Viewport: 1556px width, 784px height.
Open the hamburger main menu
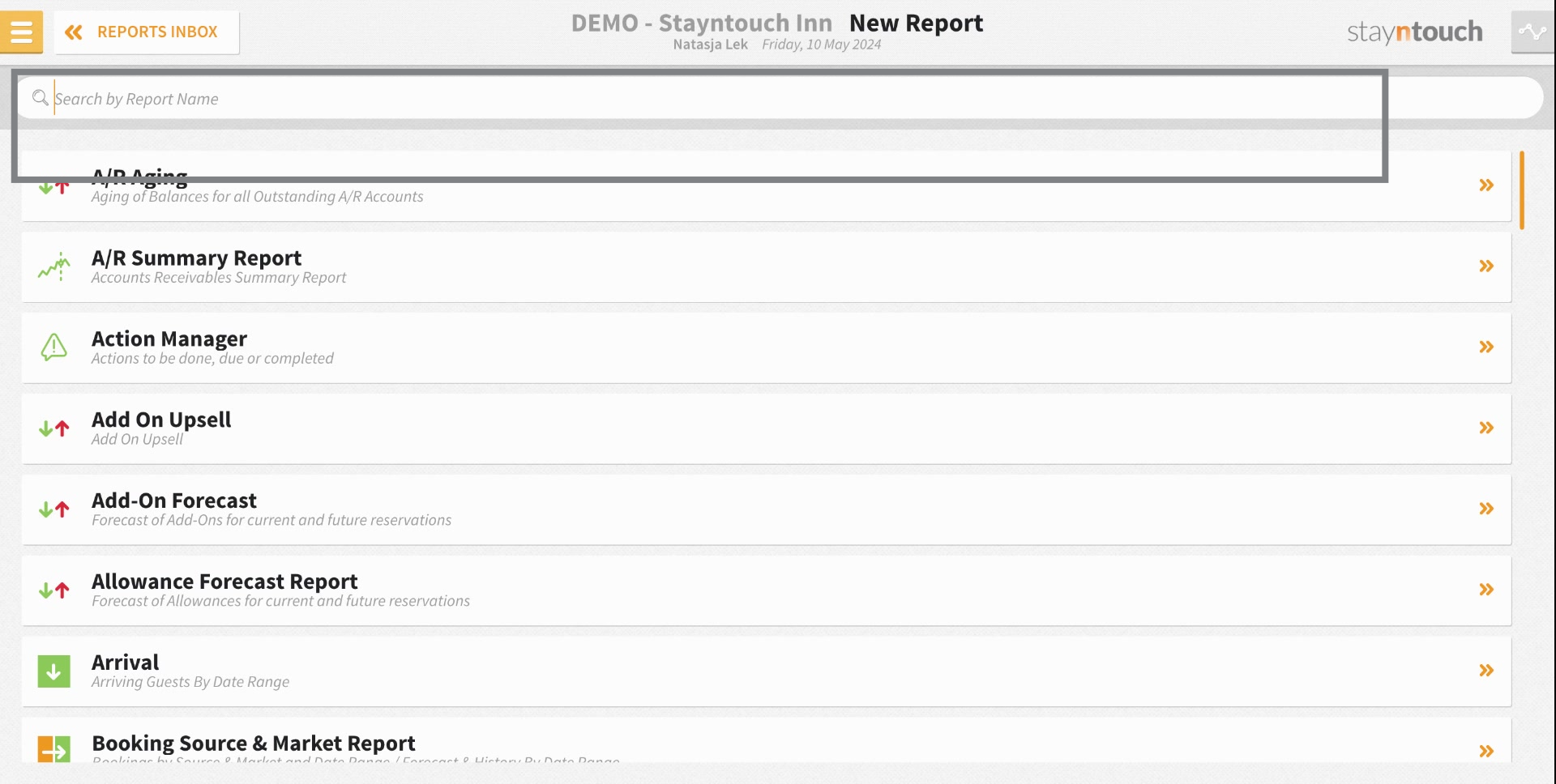(21, 32)
